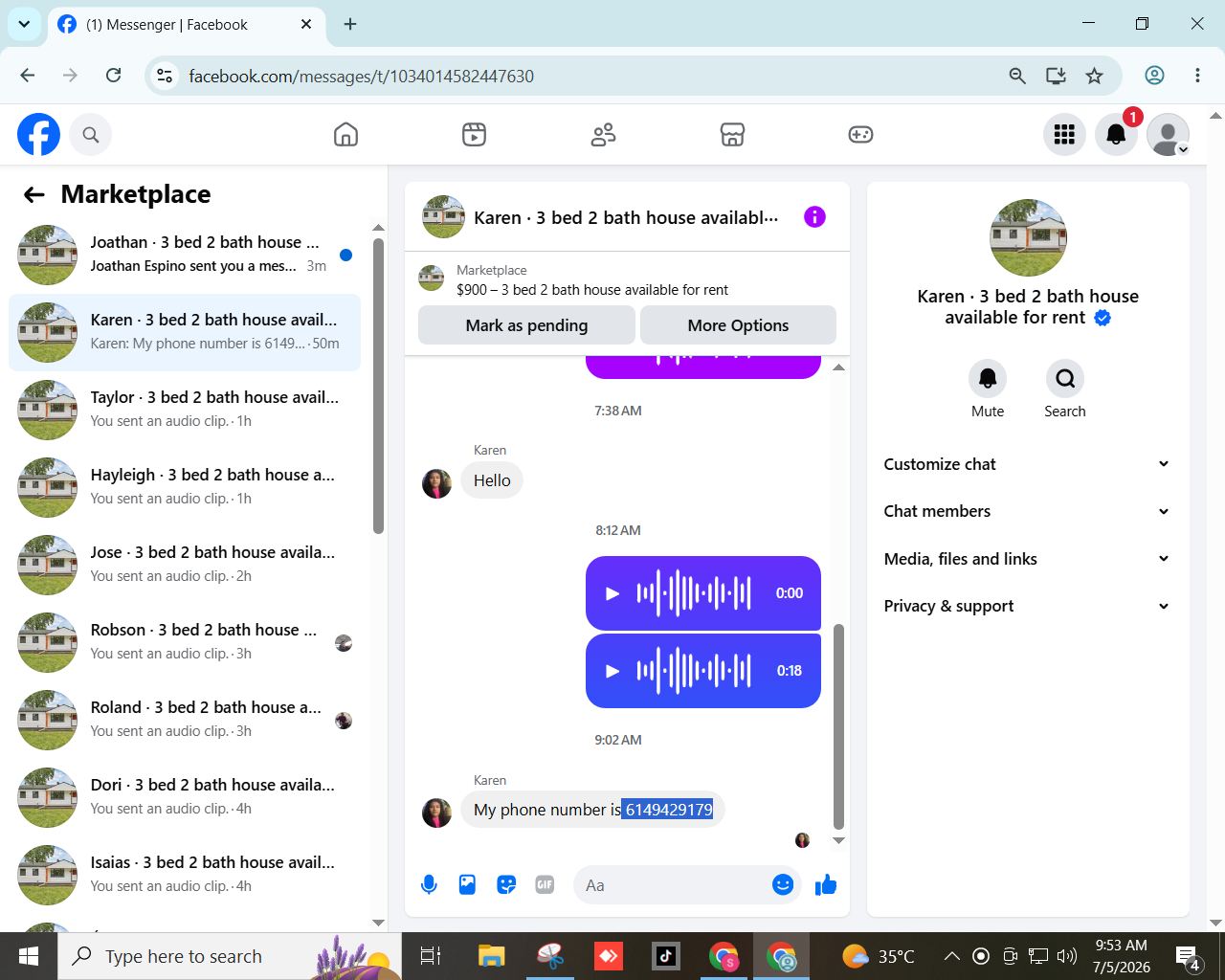The image size is (1225, 980).
Task: Open File Explorer from taskbar
Action: click(x=491, y=956)
